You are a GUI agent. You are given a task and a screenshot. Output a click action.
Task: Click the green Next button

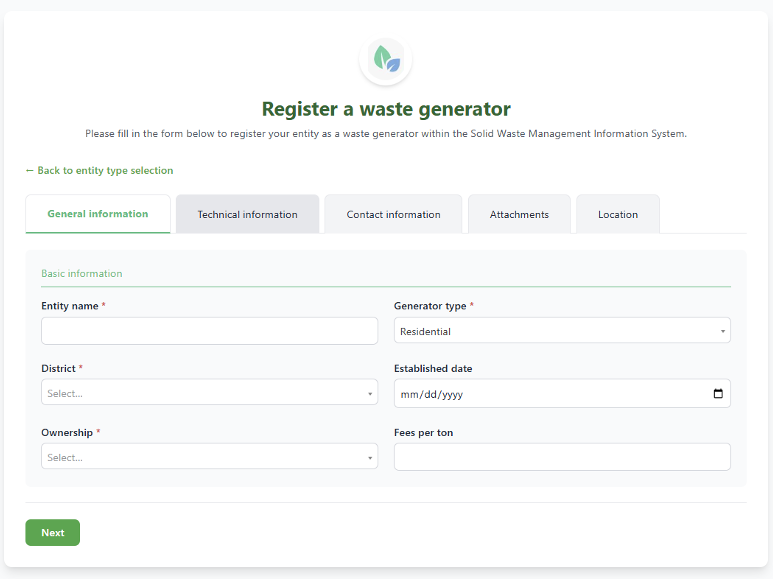[x=53, y=533]
